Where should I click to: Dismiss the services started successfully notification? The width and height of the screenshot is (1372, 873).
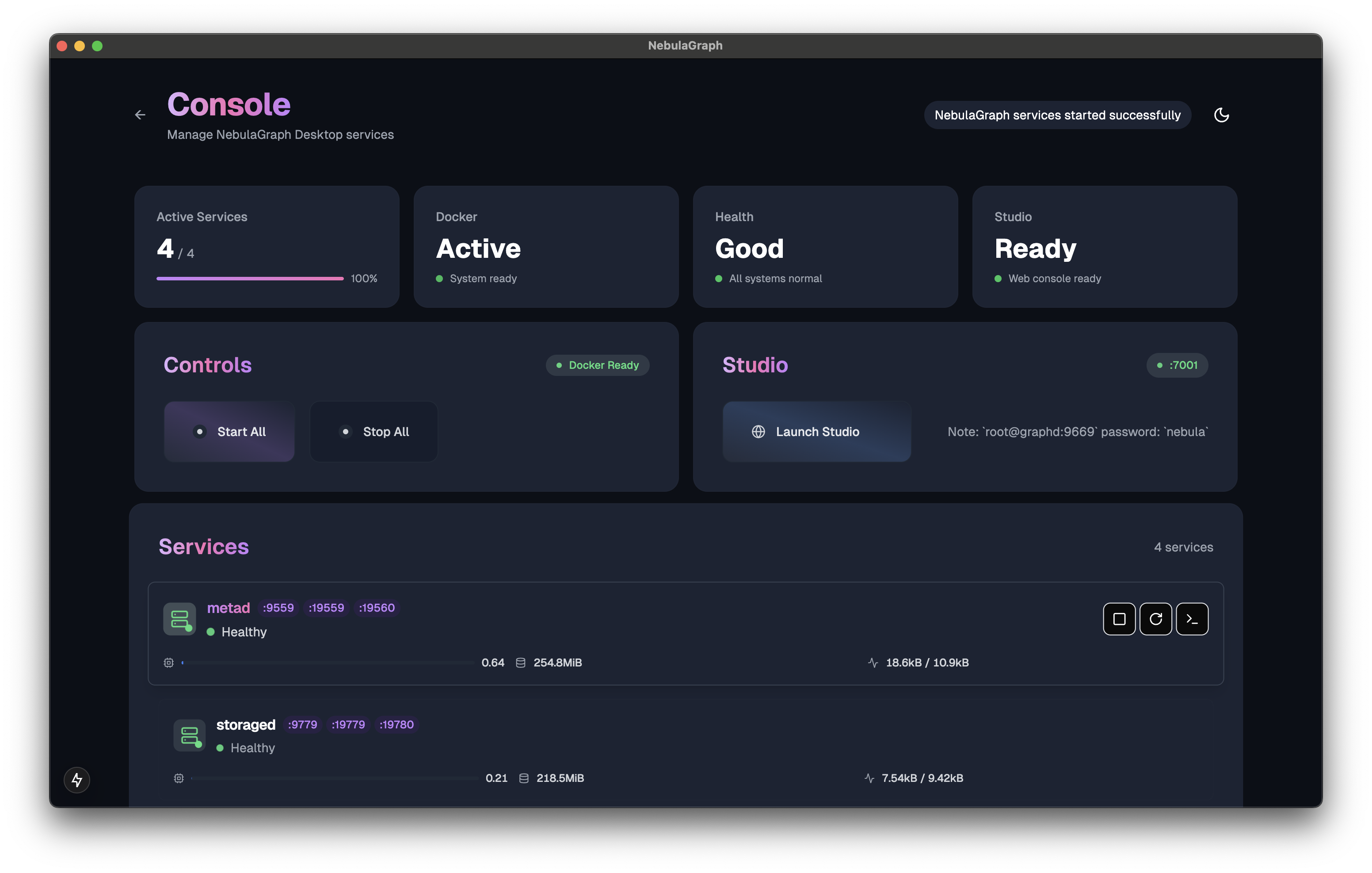point(1057,115)
